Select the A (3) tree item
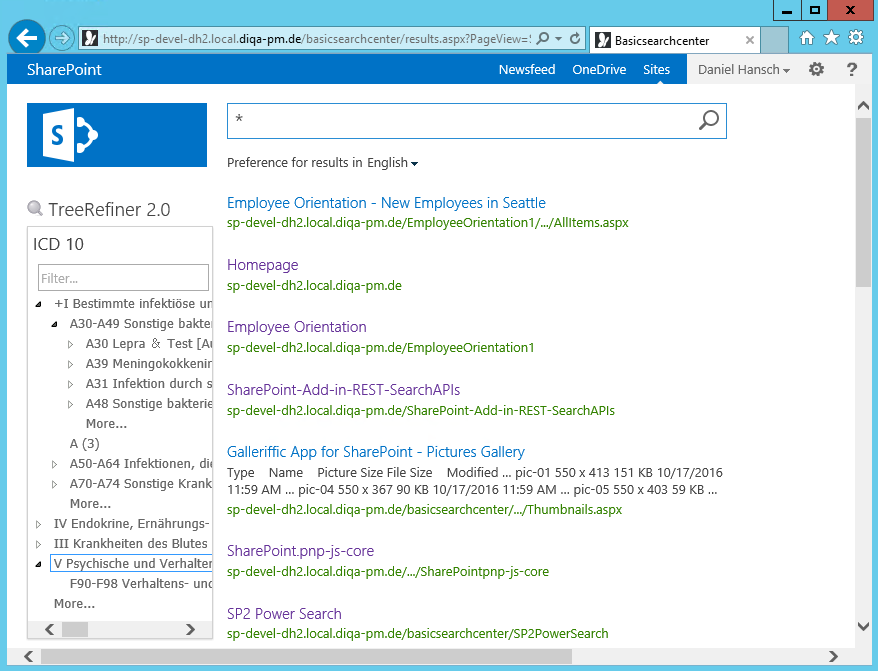Image resolution: width=878 pixels, height=671 pixels. (84, 443)
